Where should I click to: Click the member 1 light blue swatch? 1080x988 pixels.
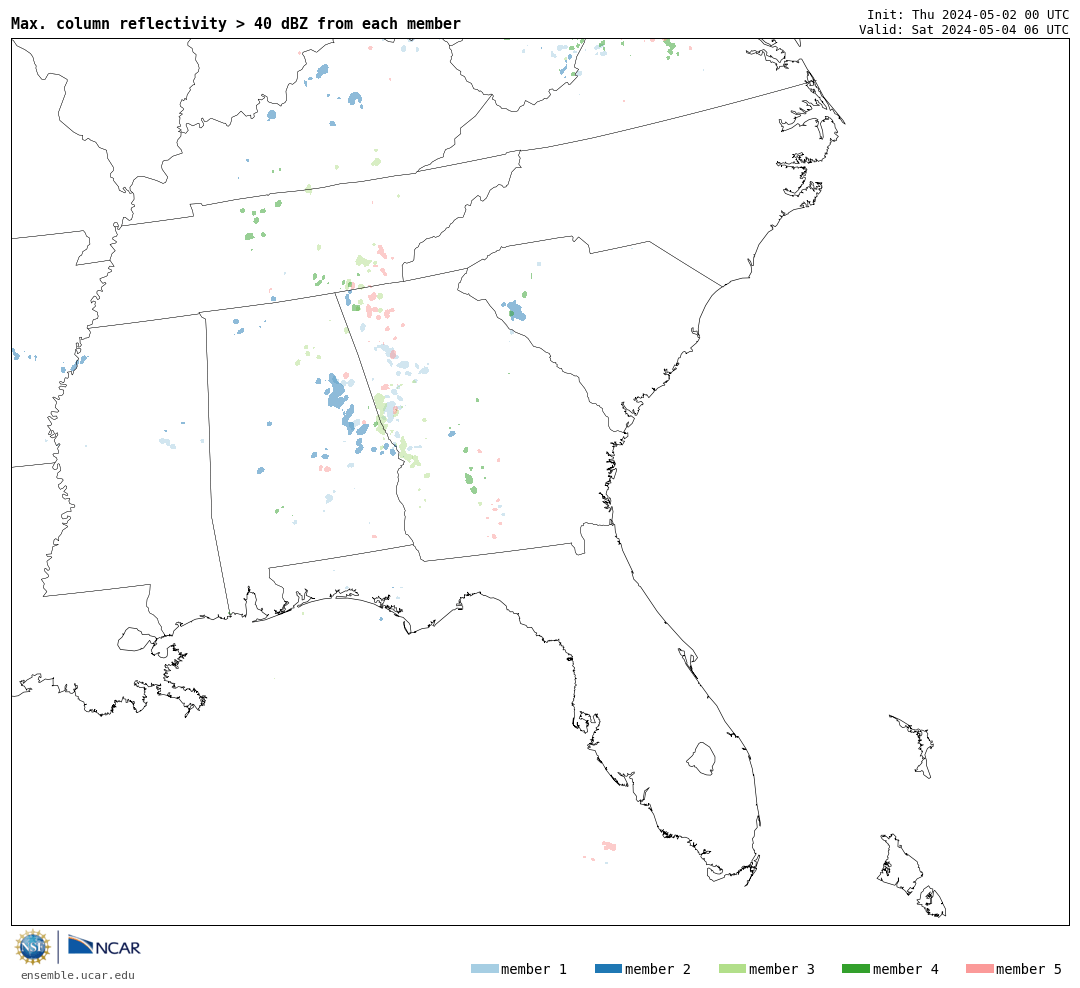pyautogui.click(x=484, y=969)
